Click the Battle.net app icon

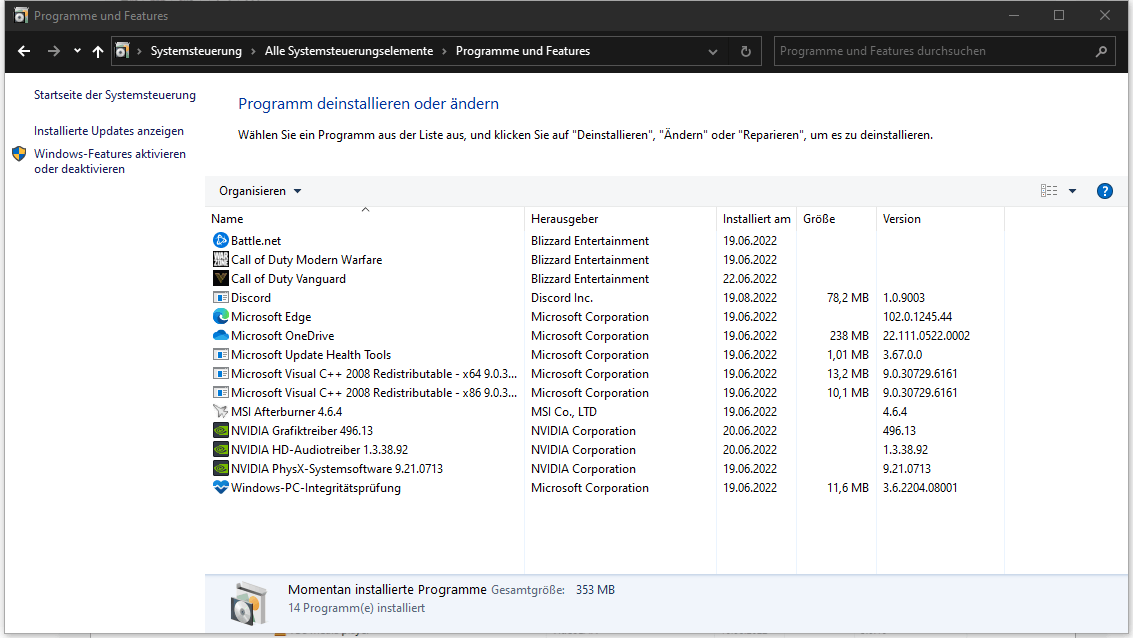[x=220, y=240]
